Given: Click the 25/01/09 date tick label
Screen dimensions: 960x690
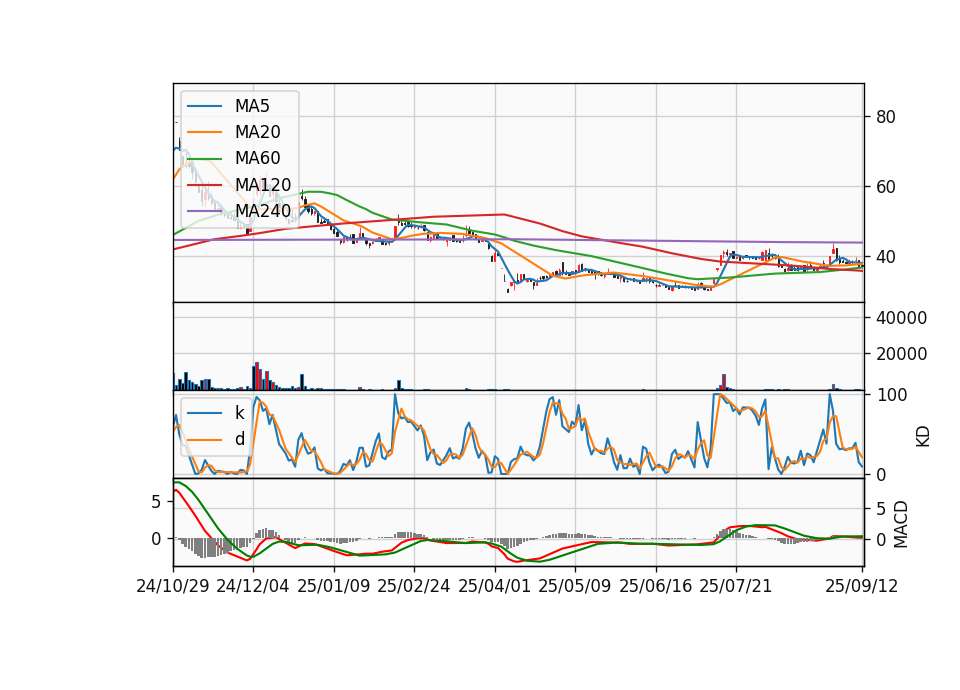Looking at the screenshot, I should (x=334, y=586).
